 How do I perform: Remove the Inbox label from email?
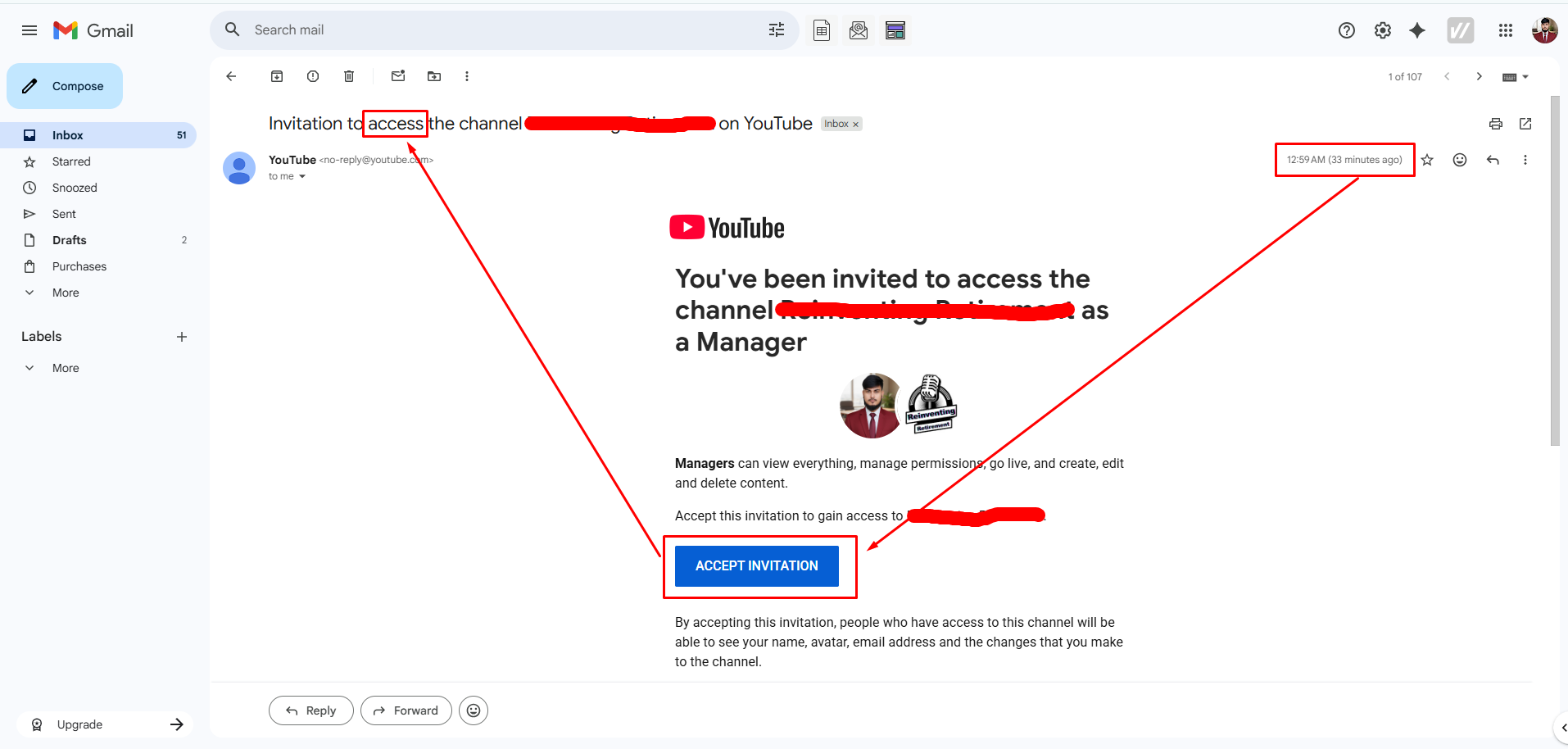(856, 125)
